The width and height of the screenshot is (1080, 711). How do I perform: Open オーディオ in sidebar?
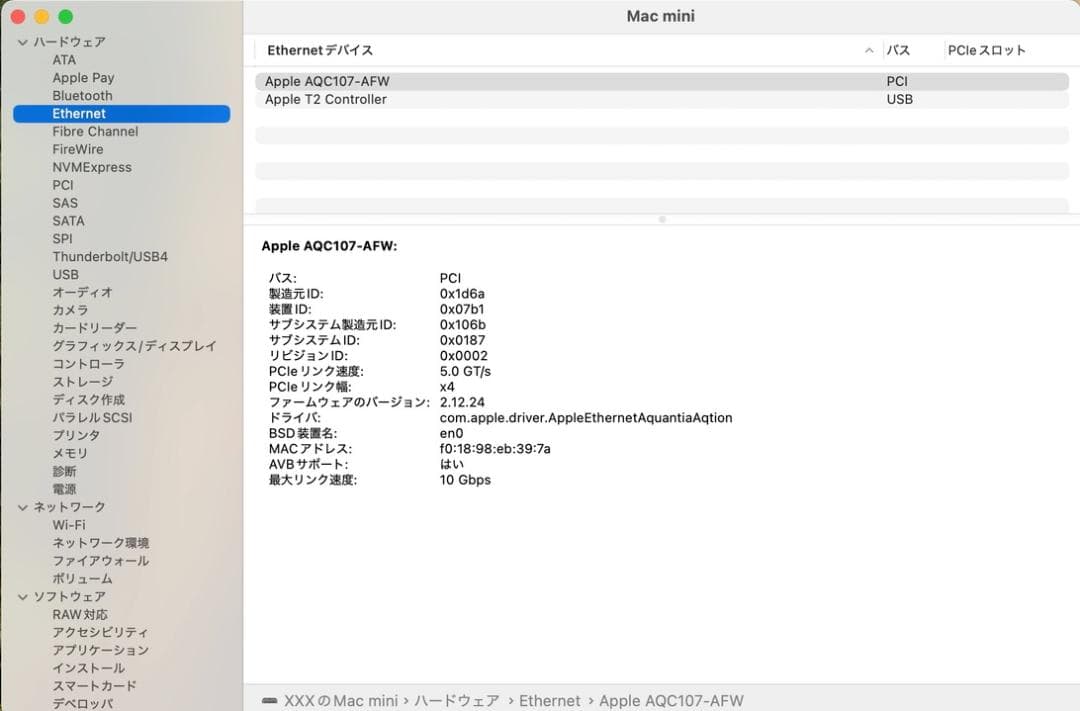pyautogui.click(x=83, y=293)
